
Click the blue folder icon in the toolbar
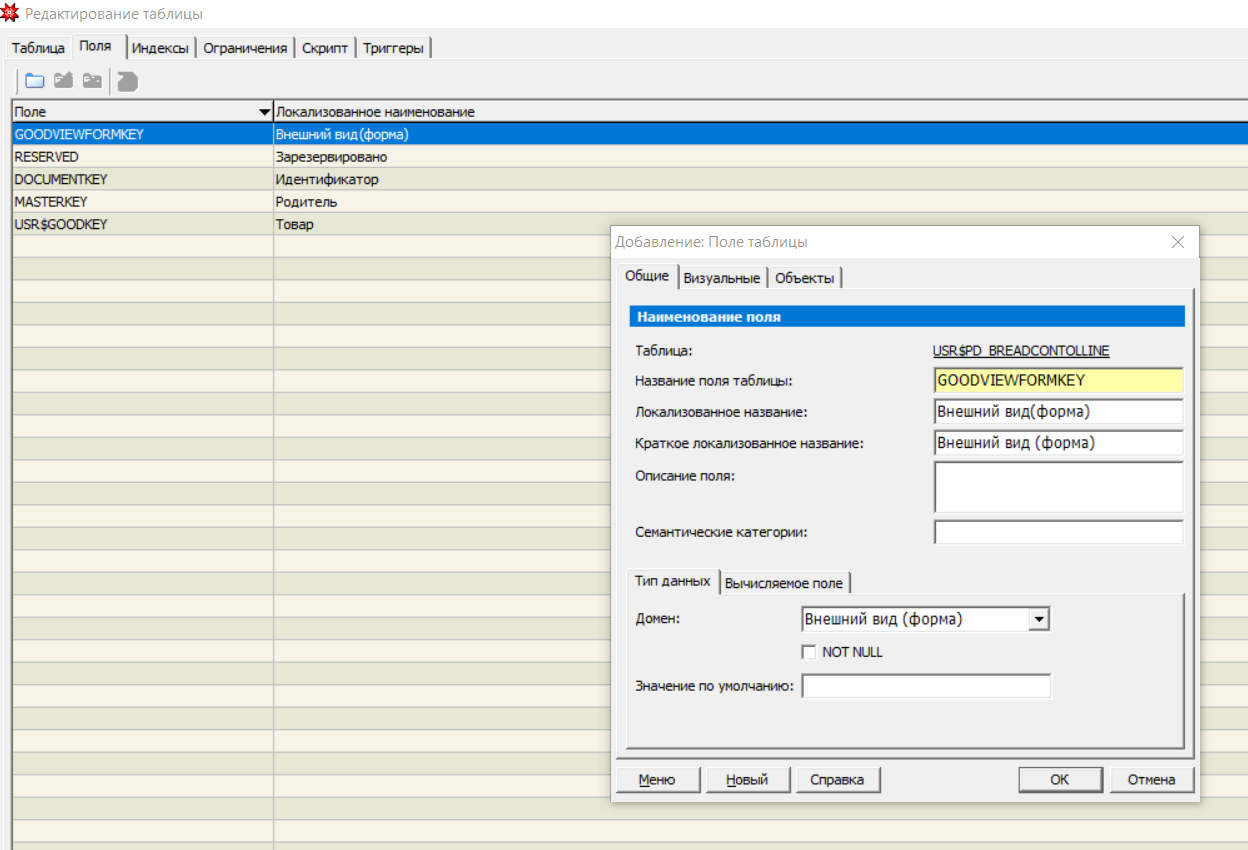35,81
